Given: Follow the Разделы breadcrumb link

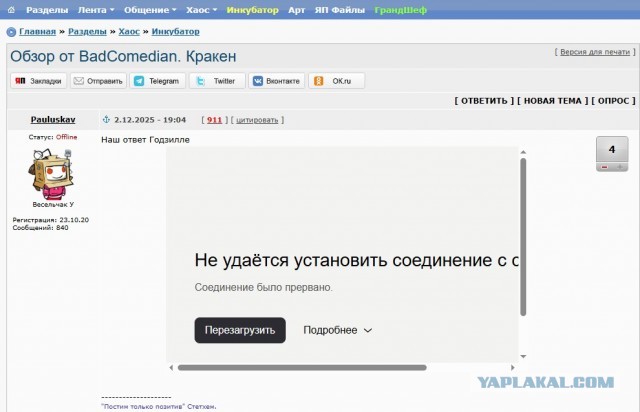Looking at the screenshot, I should [87, 31].
